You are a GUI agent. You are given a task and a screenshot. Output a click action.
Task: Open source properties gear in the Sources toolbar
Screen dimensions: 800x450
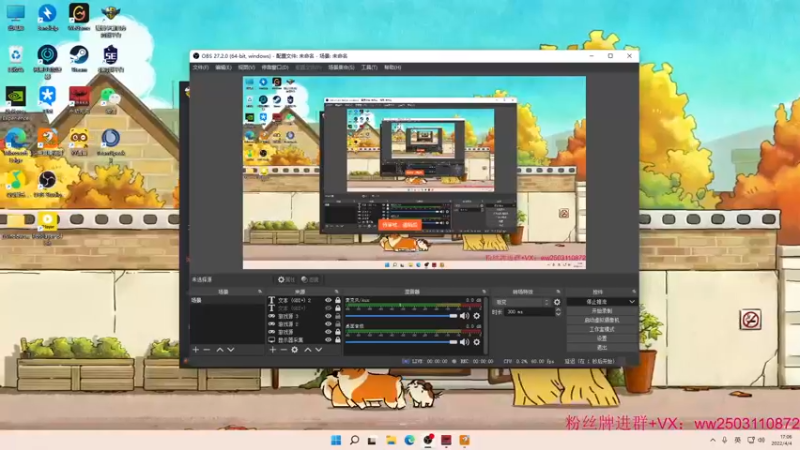click(x=294, y=350)
